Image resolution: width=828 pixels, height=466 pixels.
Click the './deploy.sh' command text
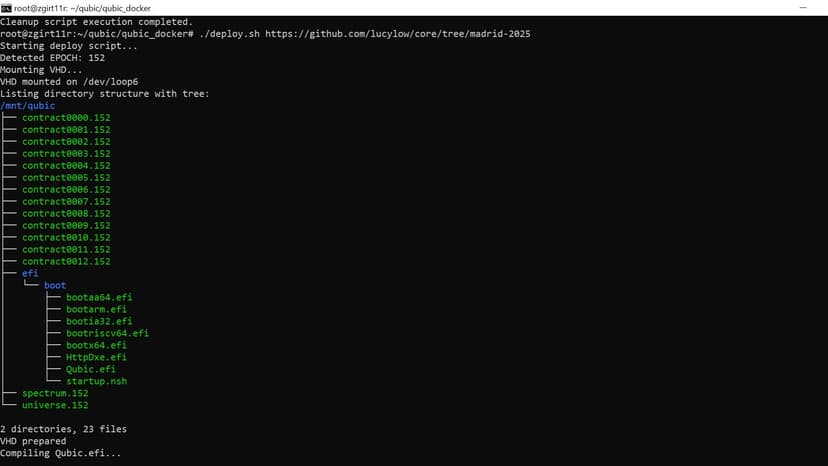click(229, 34)
